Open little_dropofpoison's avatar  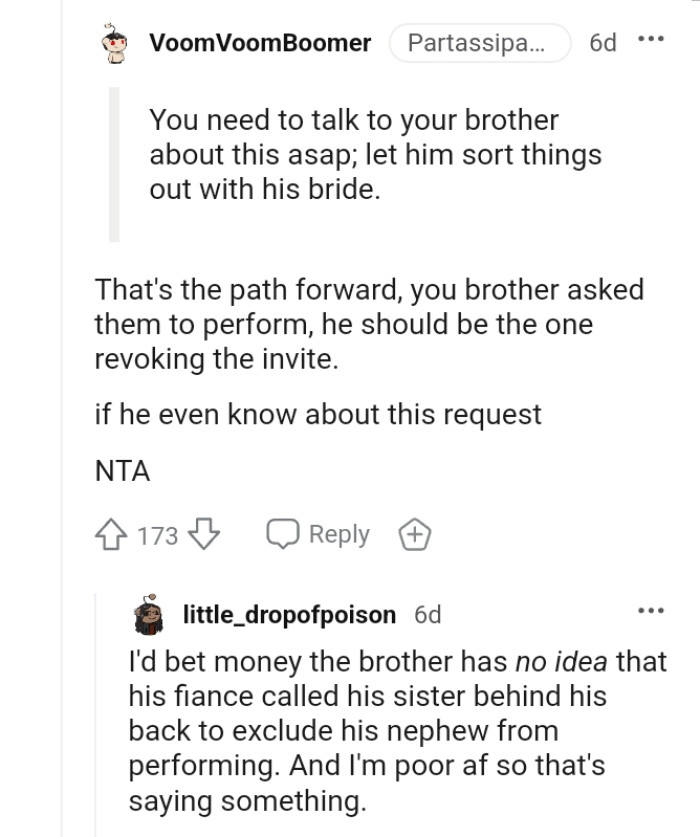[146, 614]
